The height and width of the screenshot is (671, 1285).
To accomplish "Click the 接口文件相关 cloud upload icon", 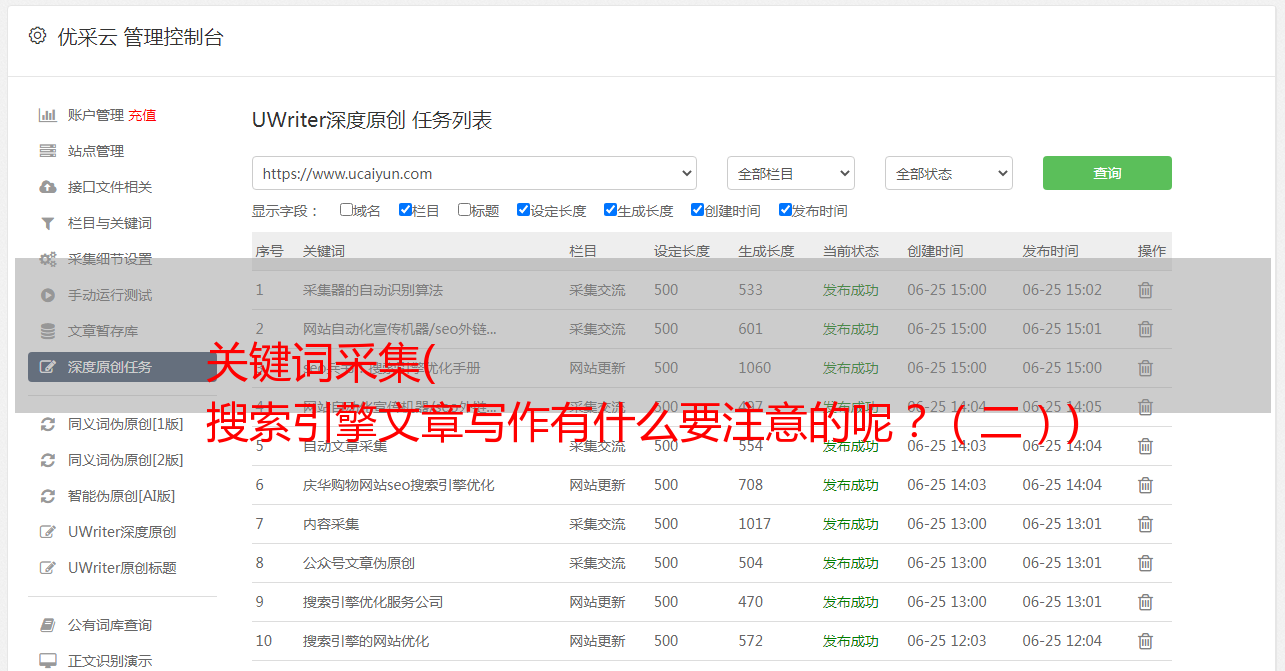I will pyautogui.click(x=47, y=187).
